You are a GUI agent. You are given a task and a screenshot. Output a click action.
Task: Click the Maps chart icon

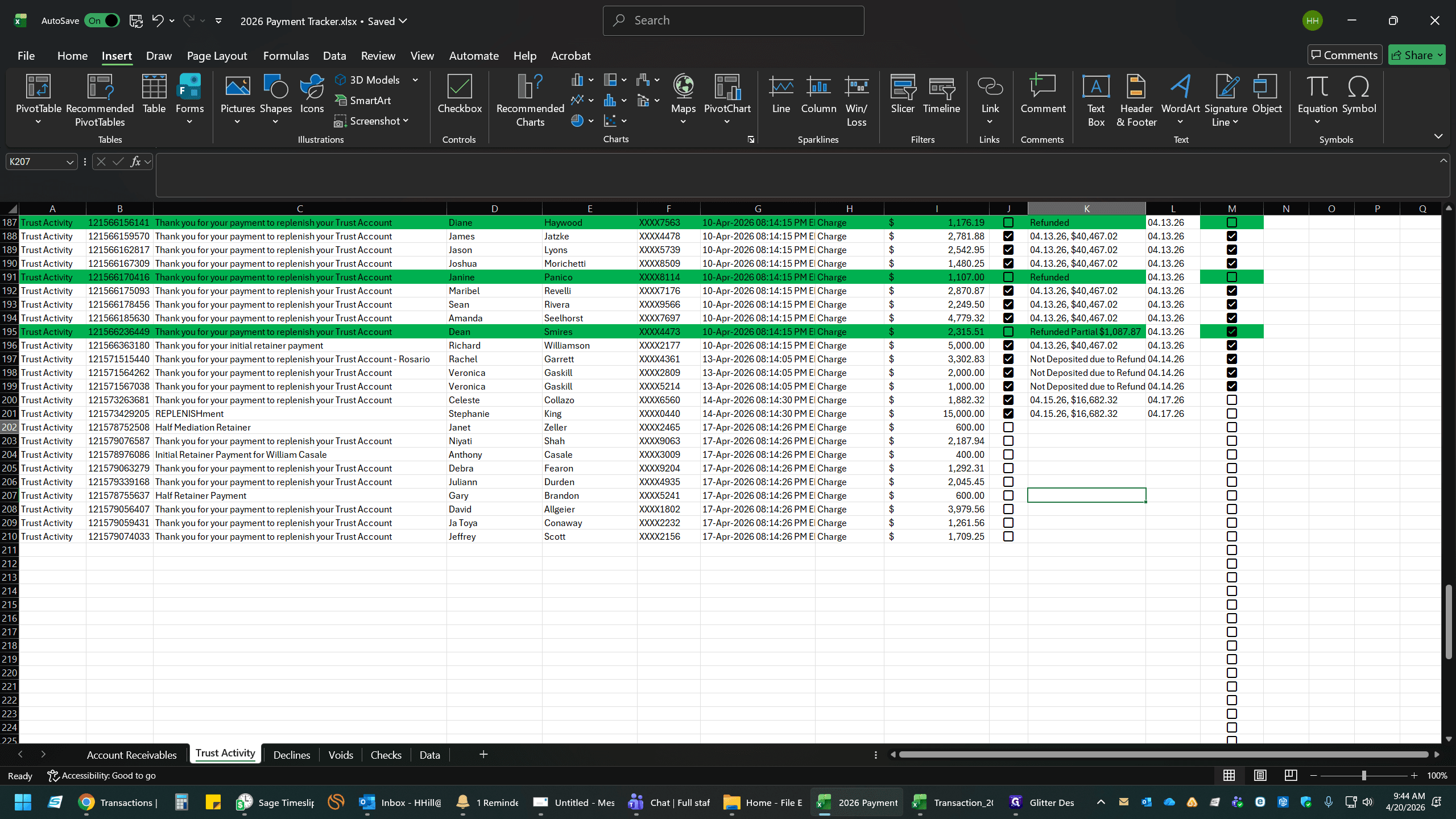[x=683, y=100]
